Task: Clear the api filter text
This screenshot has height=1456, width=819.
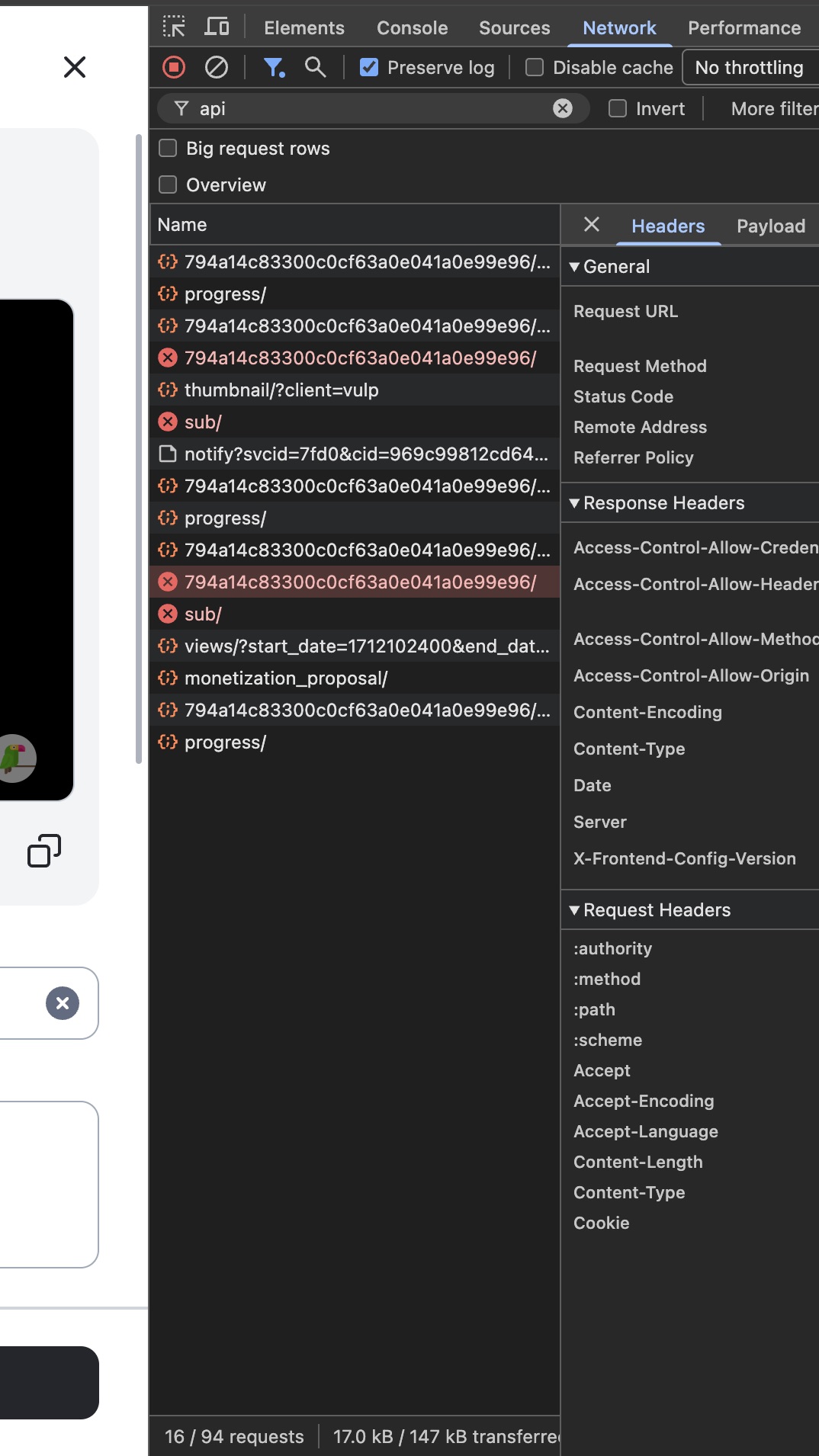Action: 563,109
